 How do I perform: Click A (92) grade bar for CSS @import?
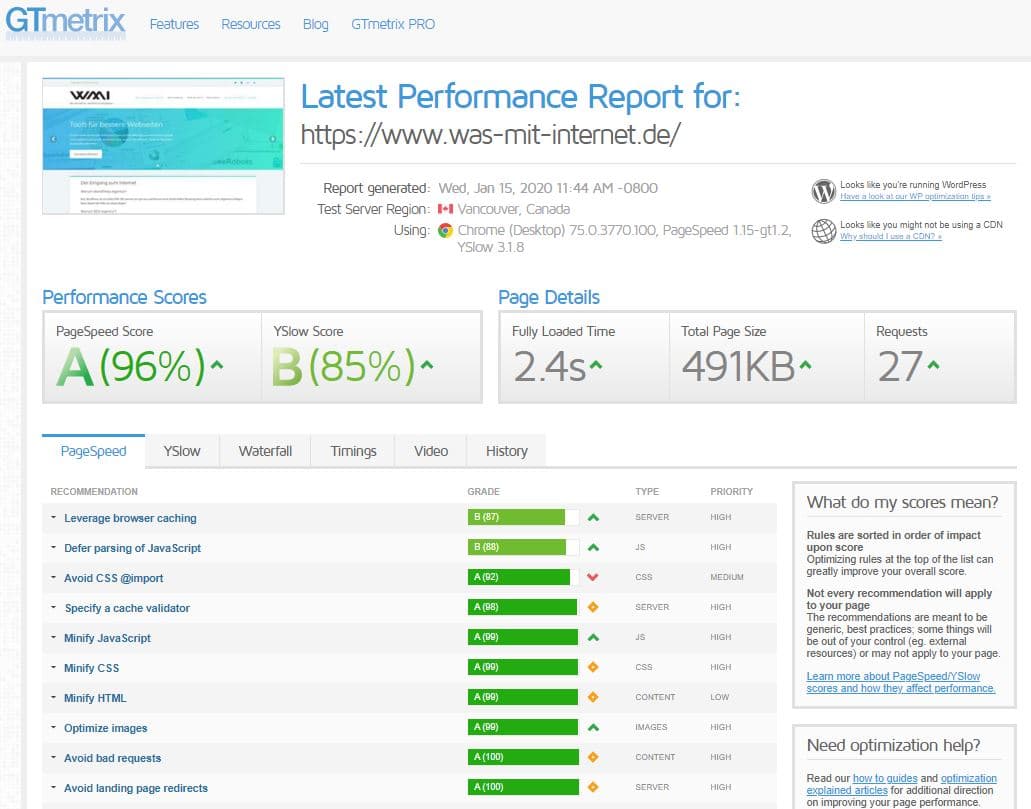523,577
